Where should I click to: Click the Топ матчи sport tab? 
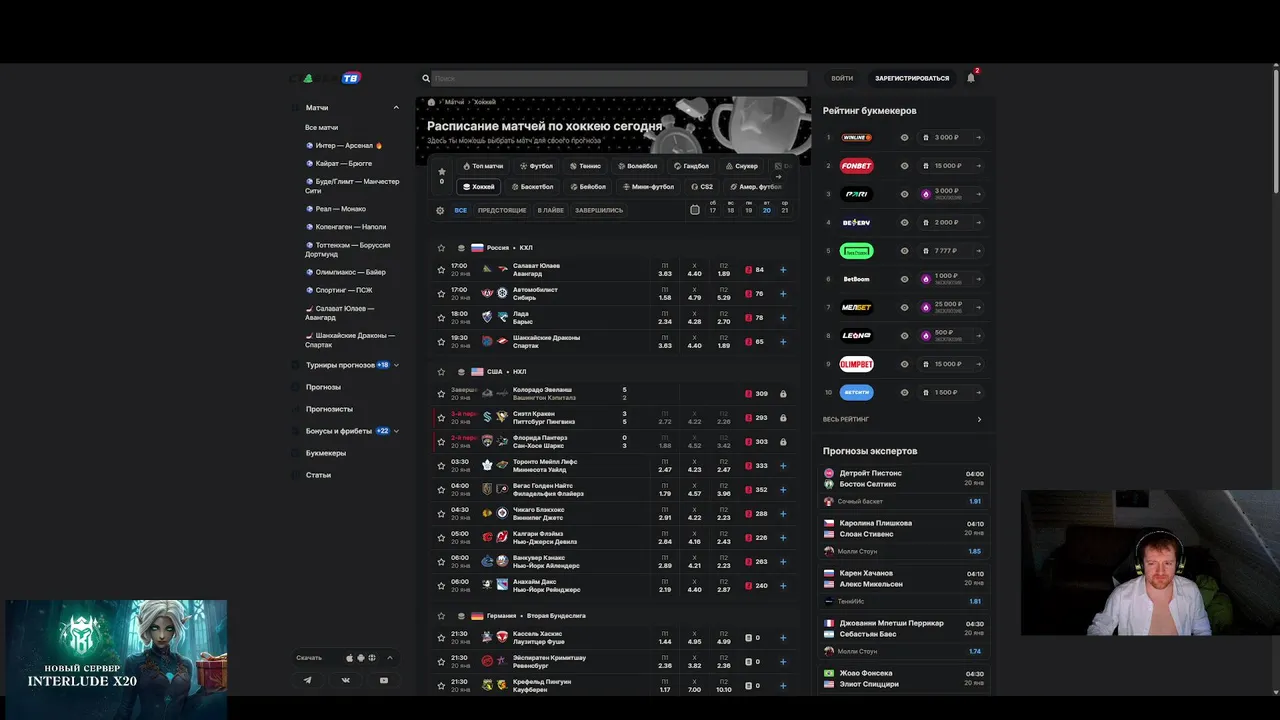click(x=483, y=166)
